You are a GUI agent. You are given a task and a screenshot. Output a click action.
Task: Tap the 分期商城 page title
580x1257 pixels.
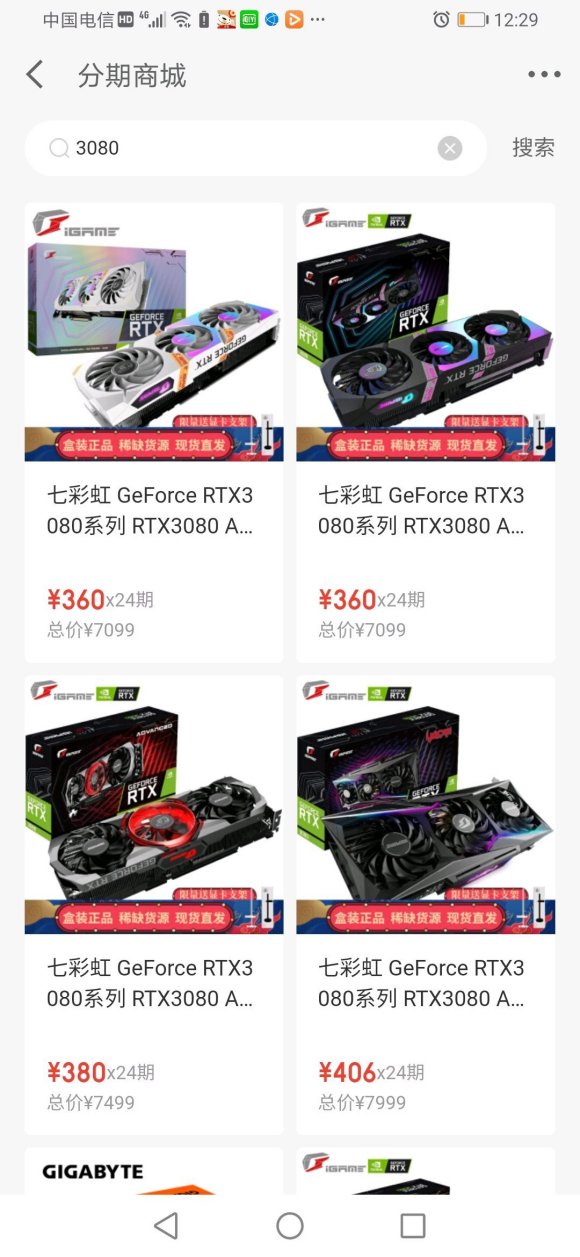(x=132, y=75)
